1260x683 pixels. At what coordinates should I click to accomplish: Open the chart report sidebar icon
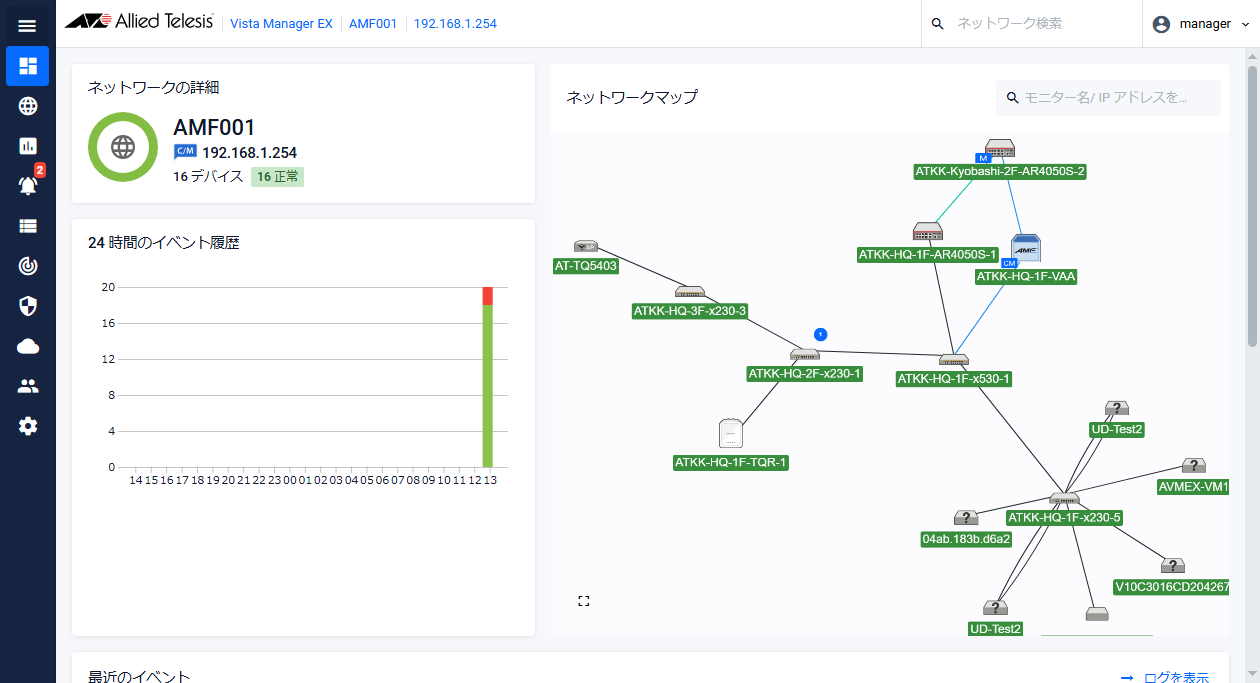[x=28, y=146]
